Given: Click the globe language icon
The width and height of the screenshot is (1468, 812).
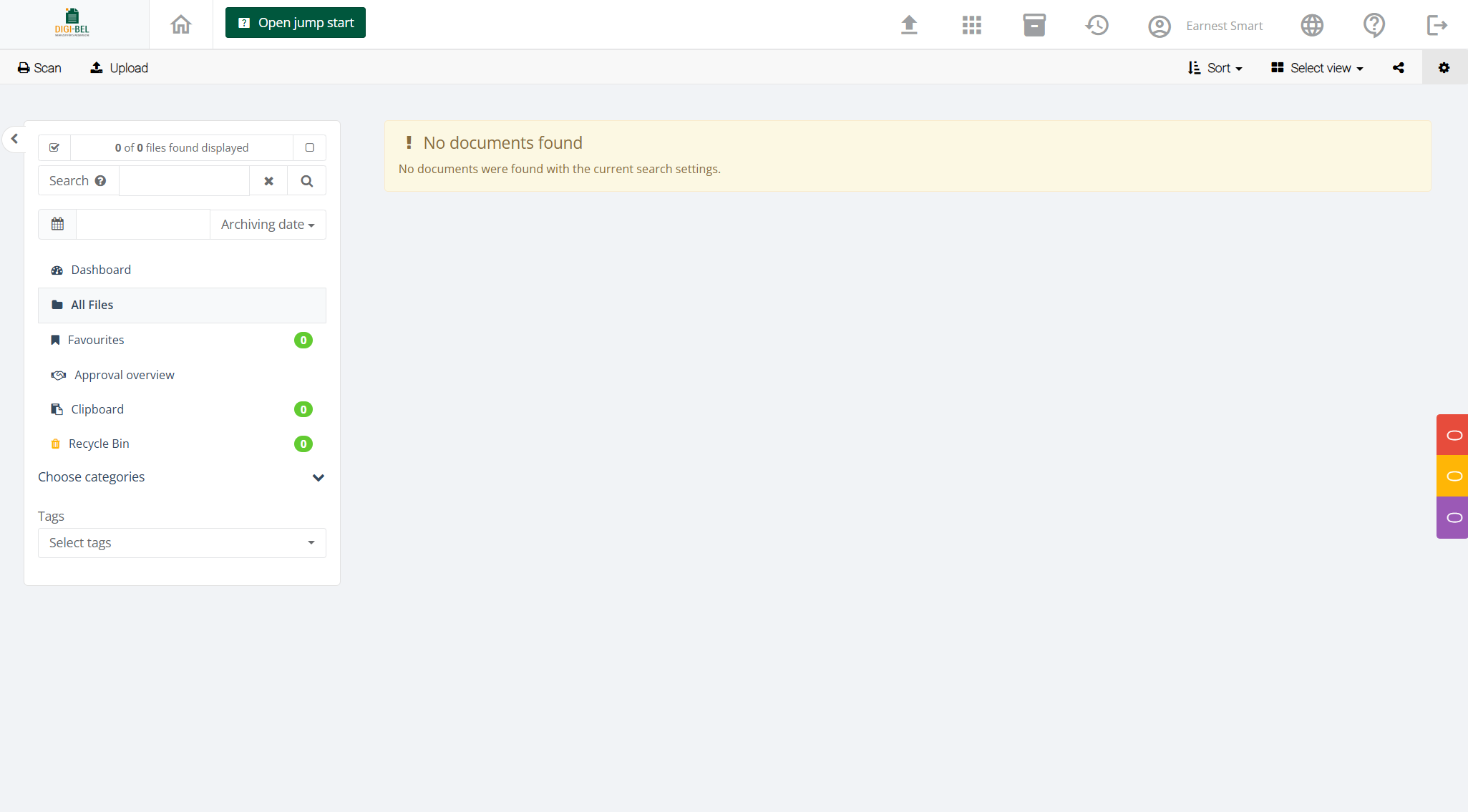Looking at the screenshot, I should click(x=1311, y=25).
